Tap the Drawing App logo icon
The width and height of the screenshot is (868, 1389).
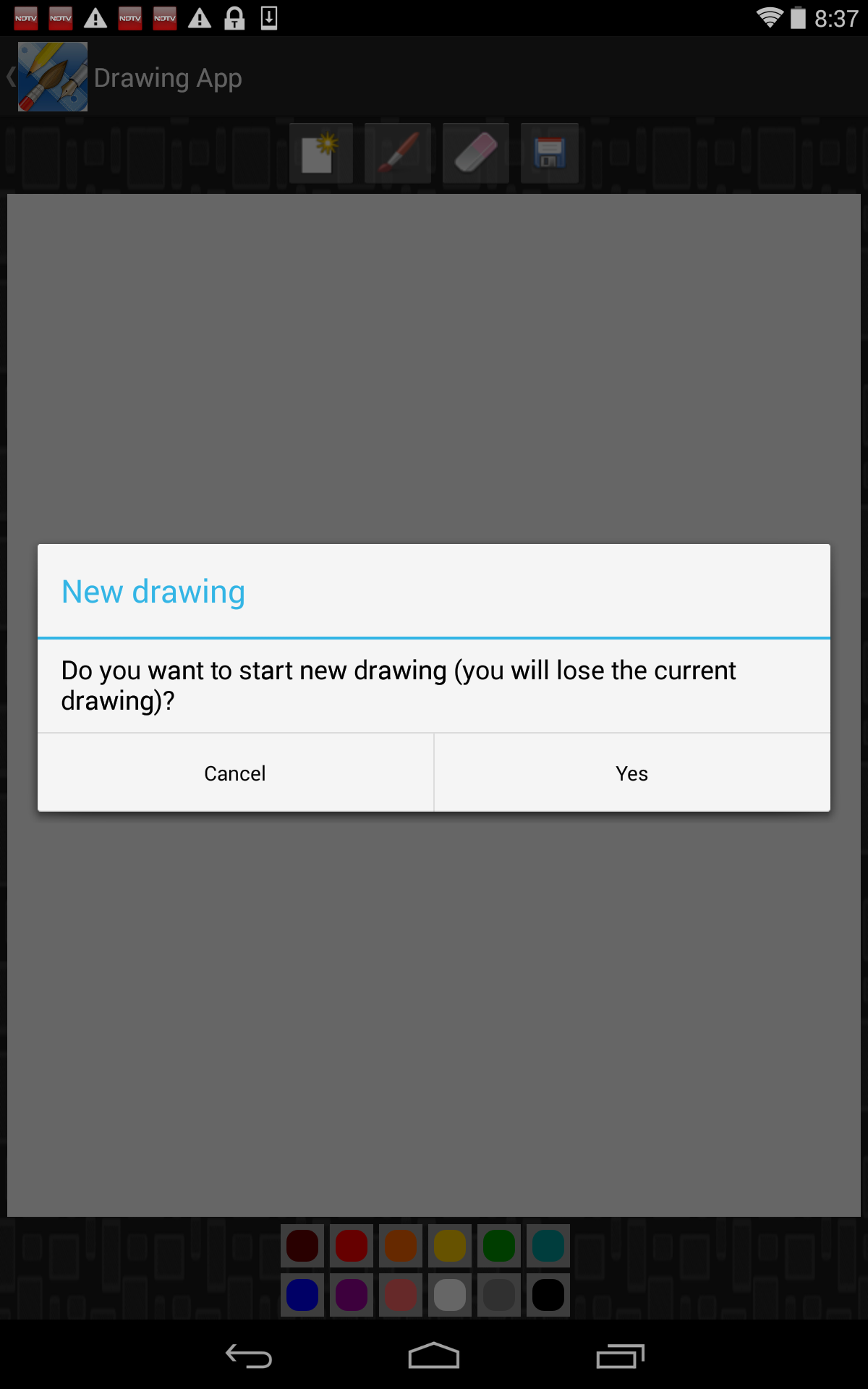(53, 77)
